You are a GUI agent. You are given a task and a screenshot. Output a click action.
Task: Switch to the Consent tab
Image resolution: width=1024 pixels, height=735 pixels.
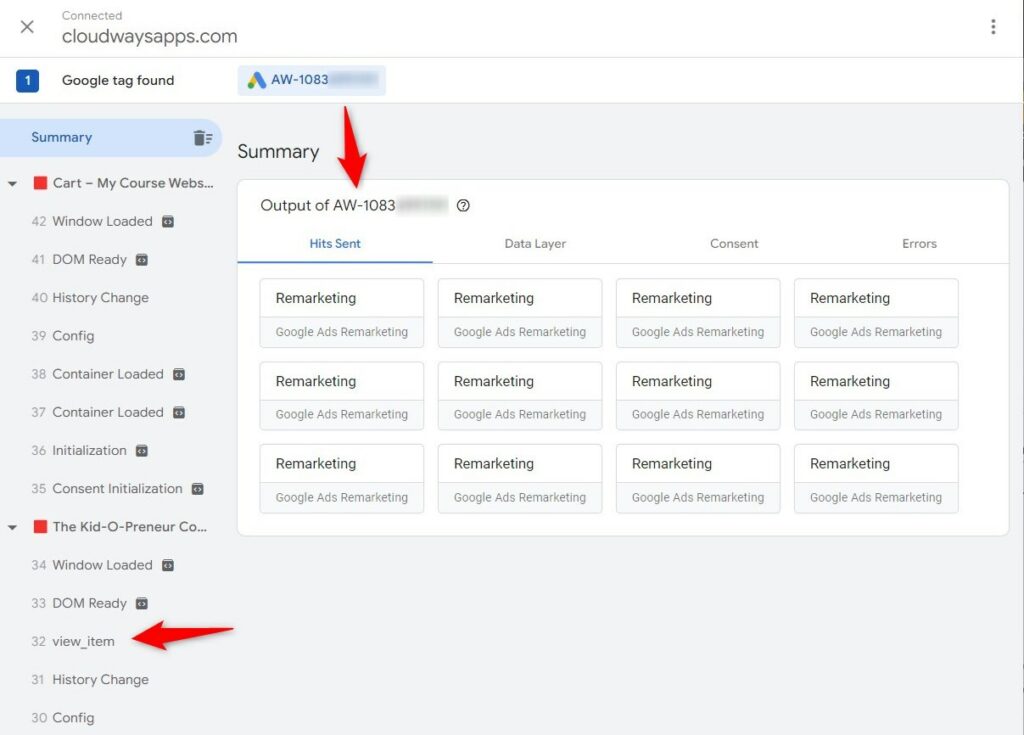(x=734, y=244)
